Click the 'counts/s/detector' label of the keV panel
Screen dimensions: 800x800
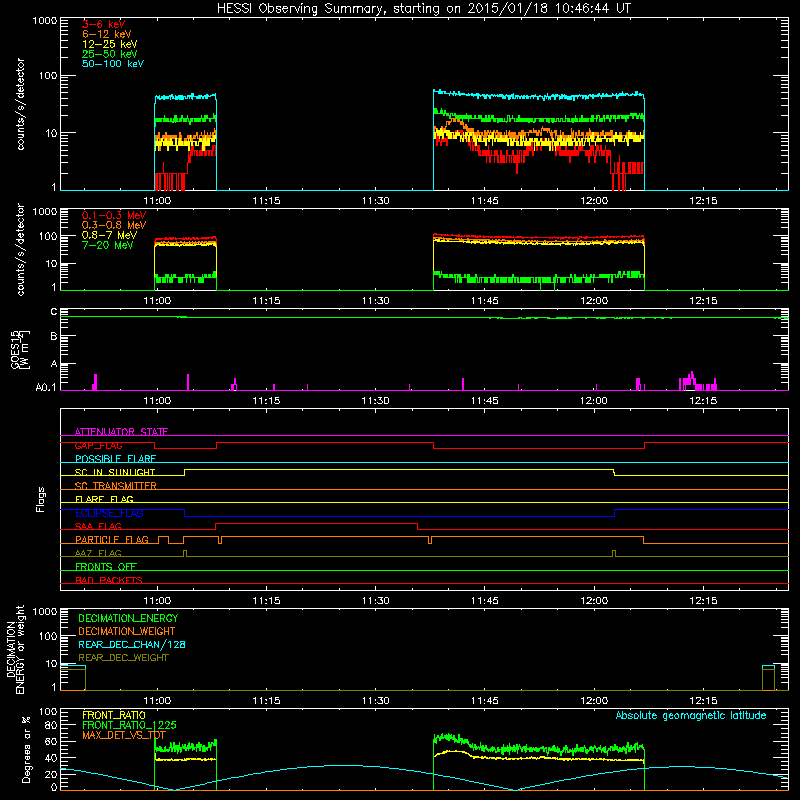(20, 104)
